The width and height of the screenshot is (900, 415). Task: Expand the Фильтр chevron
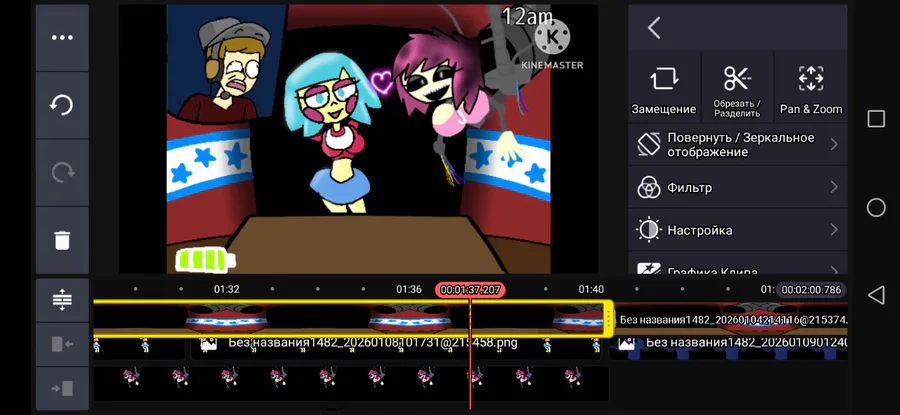tap(834, 187)
